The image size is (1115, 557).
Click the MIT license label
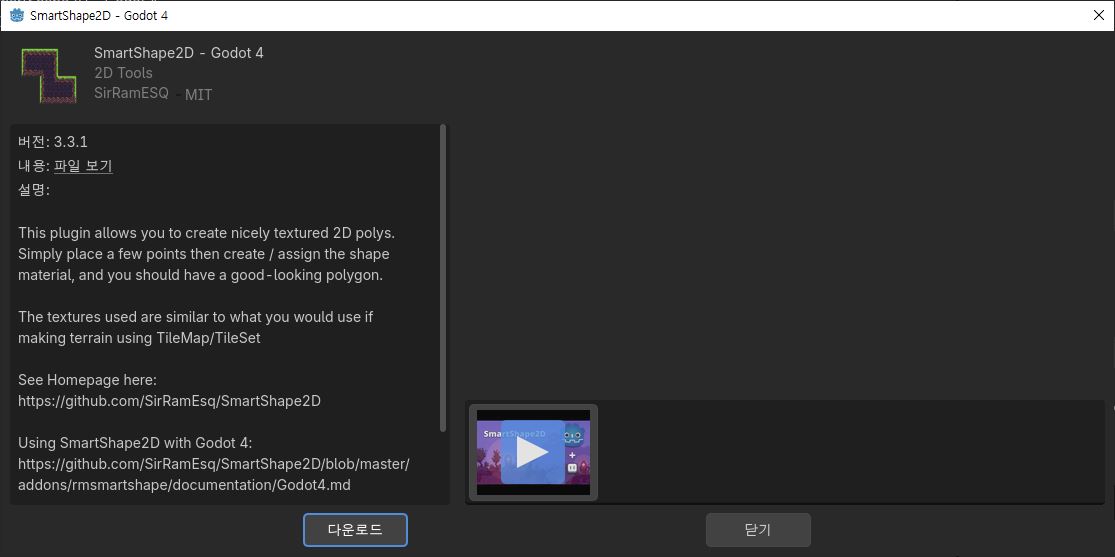tap(198, 95)
